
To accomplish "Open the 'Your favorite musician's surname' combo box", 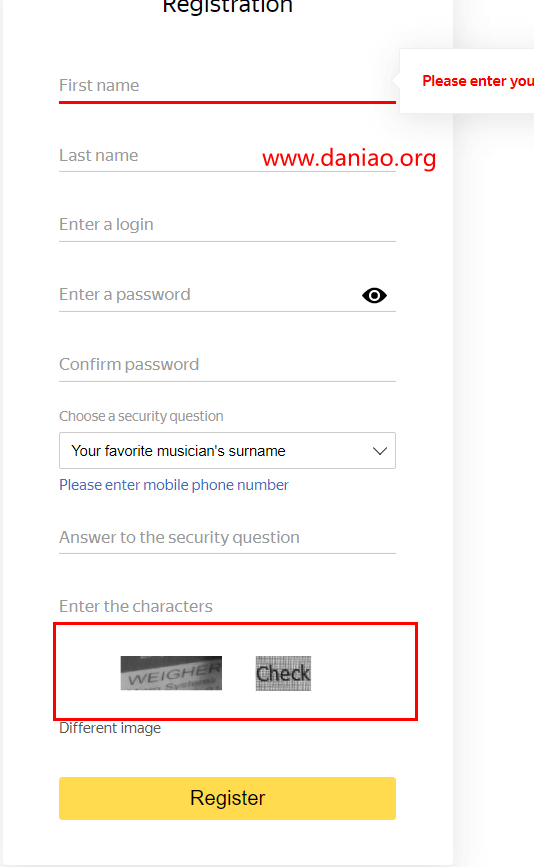I will pyautogui.click(x=227, y=451).
